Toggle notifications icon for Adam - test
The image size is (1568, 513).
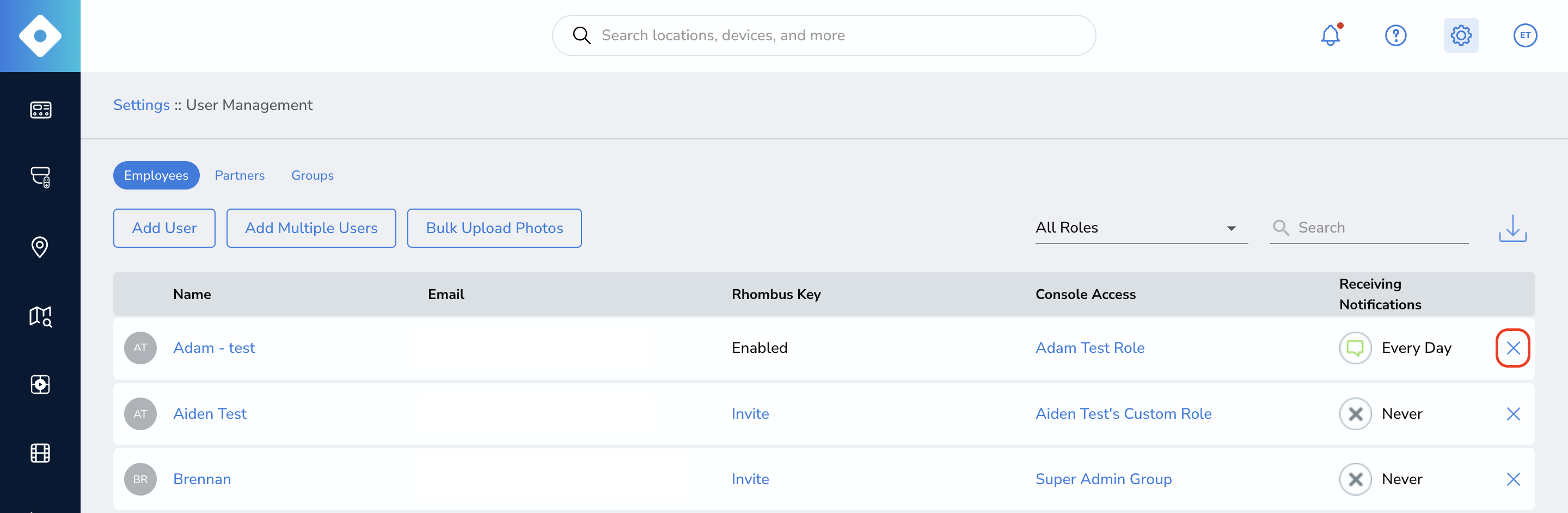[x=1355, y=348]
